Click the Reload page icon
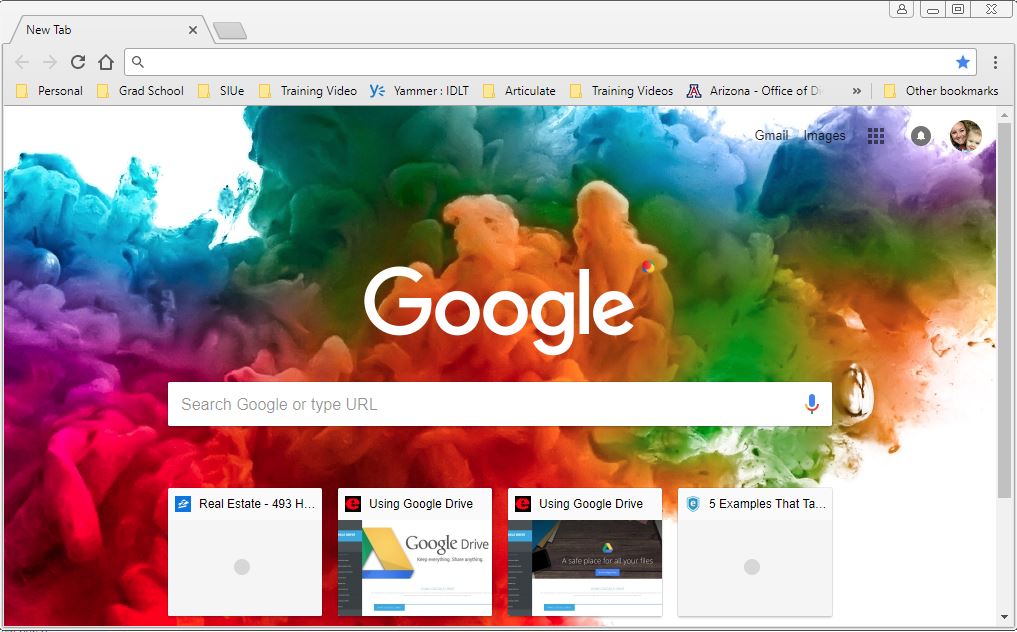The width and height of the screenshot is (1017, 632). pos(78,62)
